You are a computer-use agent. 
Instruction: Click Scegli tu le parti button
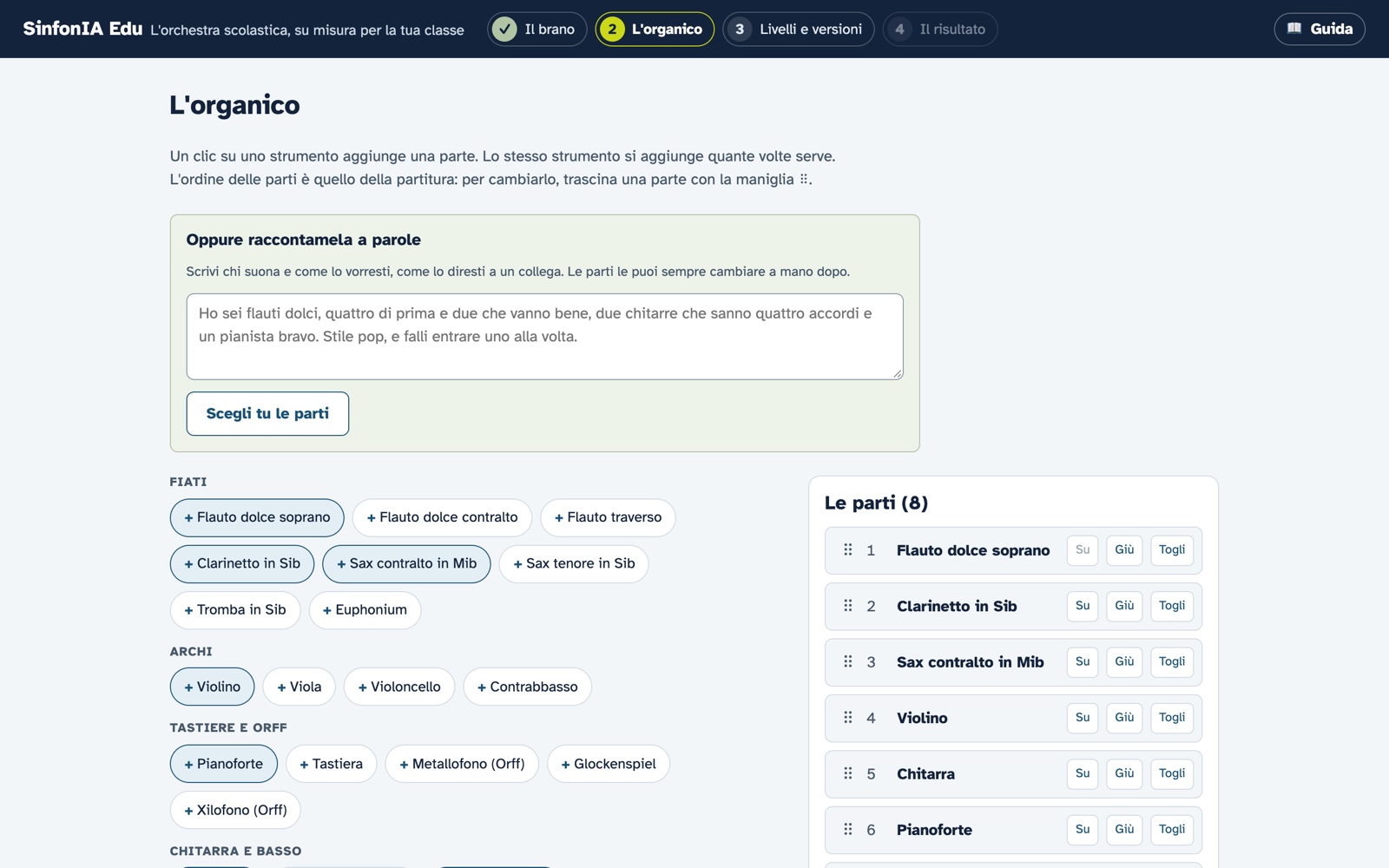click(267, 413)
